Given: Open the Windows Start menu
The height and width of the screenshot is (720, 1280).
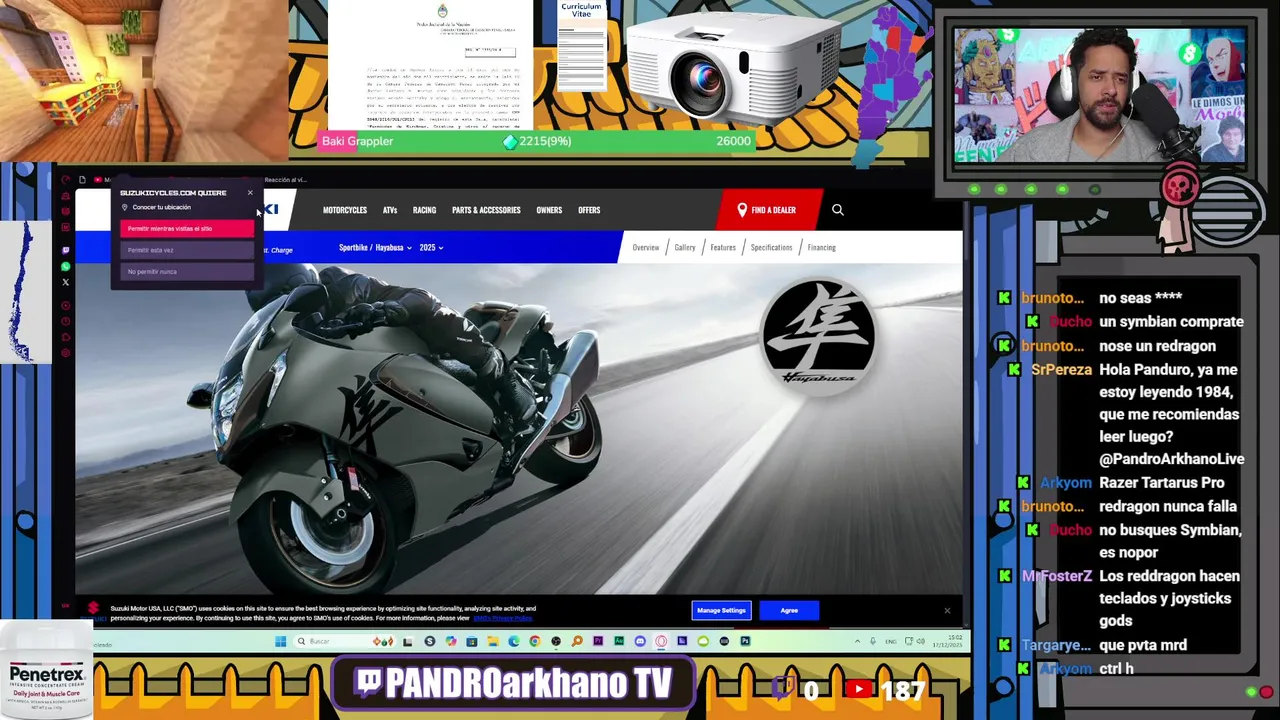Looking at the screenshot, I should 281,641.
